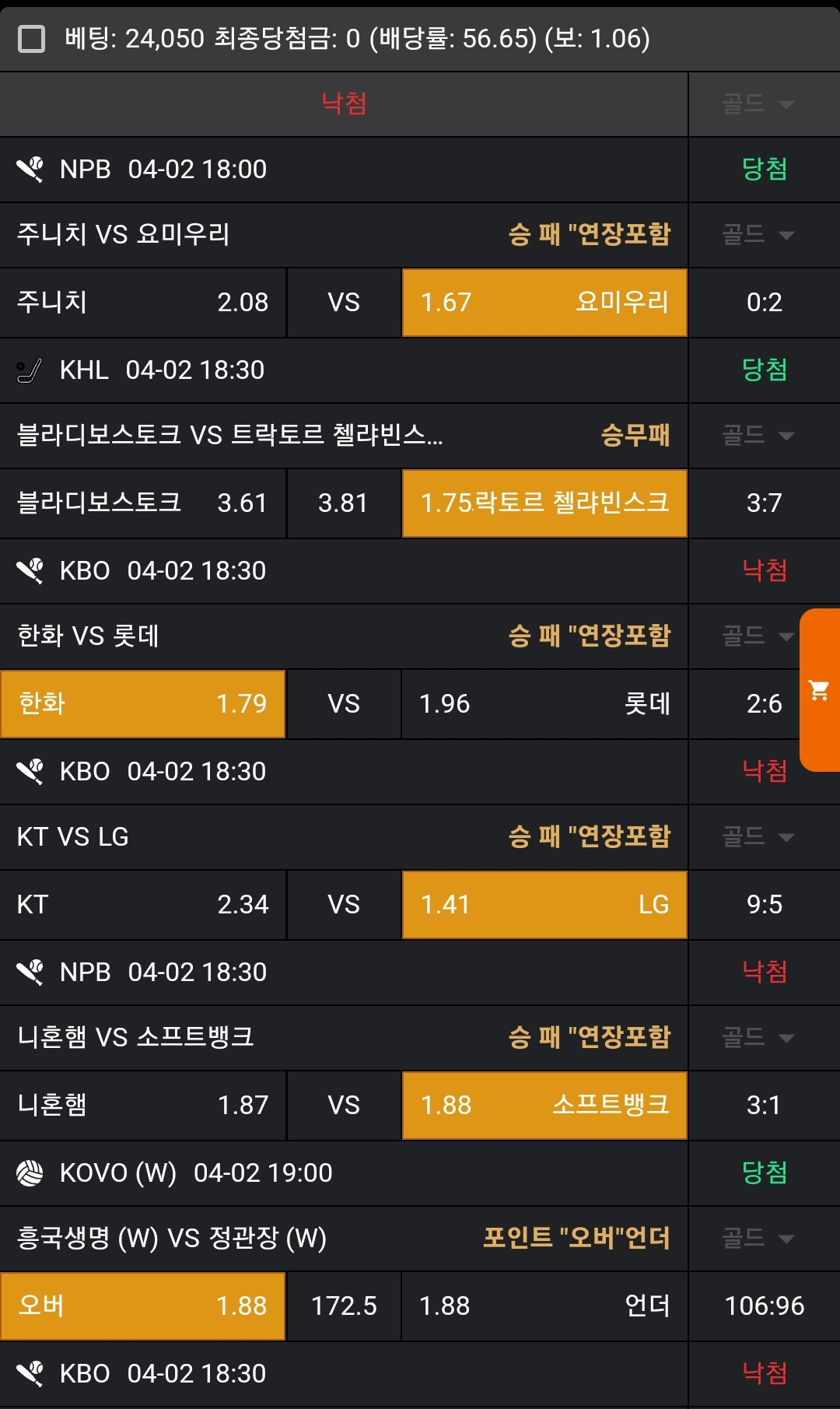840x1409 pixels.
Task: Click the volleyball icon beside KOVO (W)
Action: pyautogui.click(x=30, y=1172)
